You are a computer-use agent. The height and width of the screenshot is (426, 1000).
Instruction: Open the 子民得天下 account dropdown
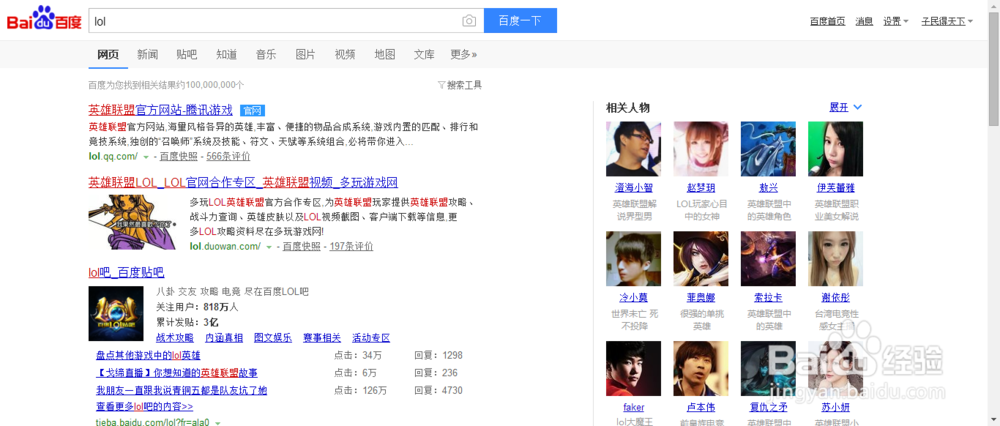point(947,21)
